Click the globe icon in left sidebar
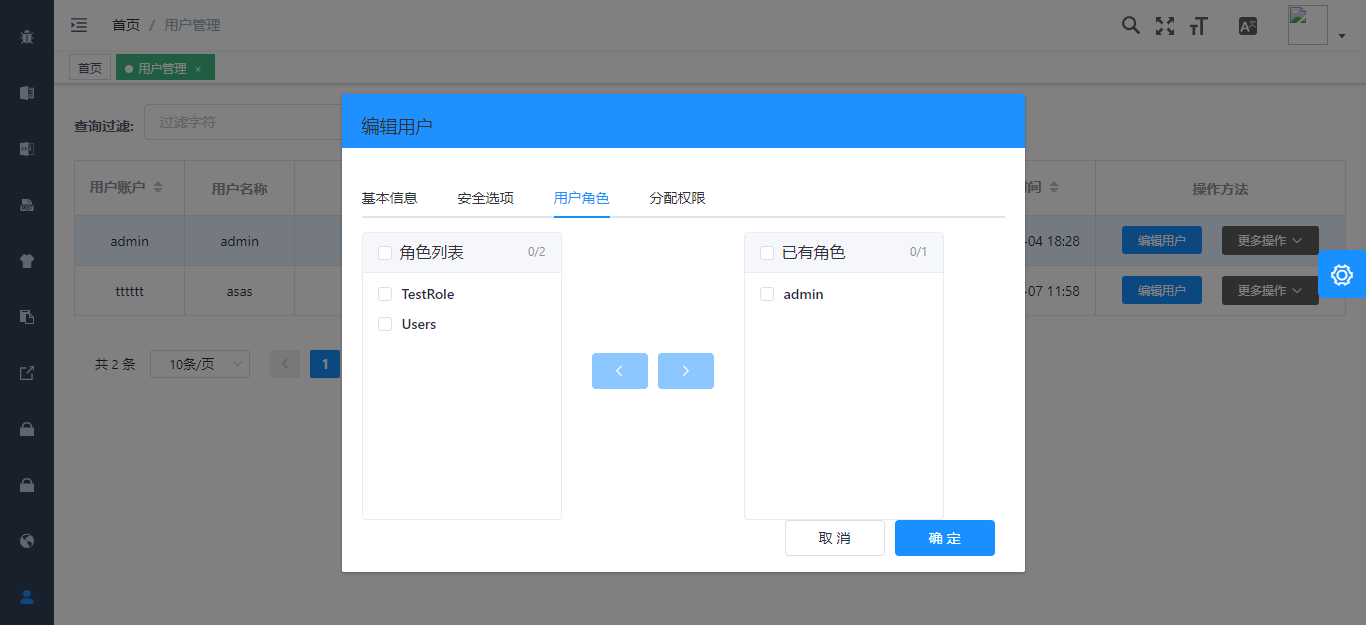Viewport: 1366px width, 625px height. point(27,541)
